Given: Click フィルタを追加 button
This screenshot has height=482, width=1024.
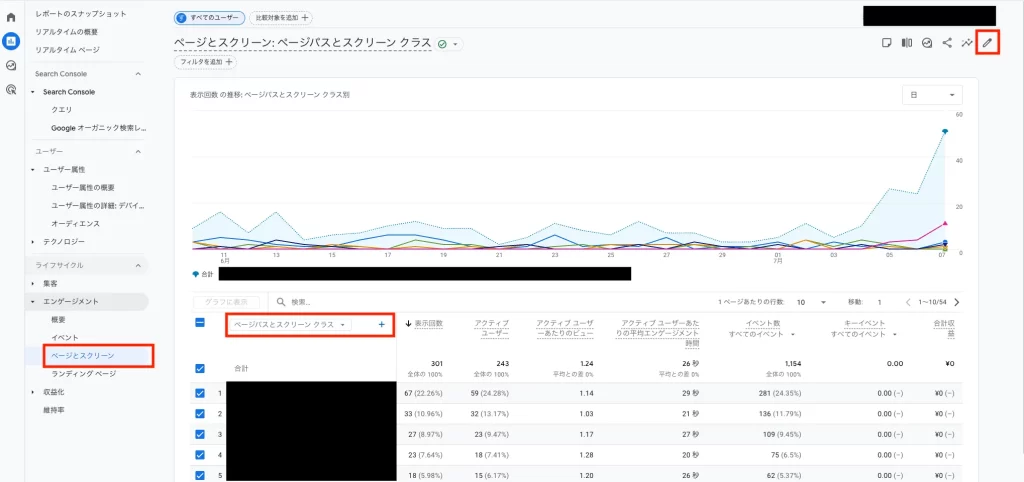Looking at the screenshot, I should [205, 62].
